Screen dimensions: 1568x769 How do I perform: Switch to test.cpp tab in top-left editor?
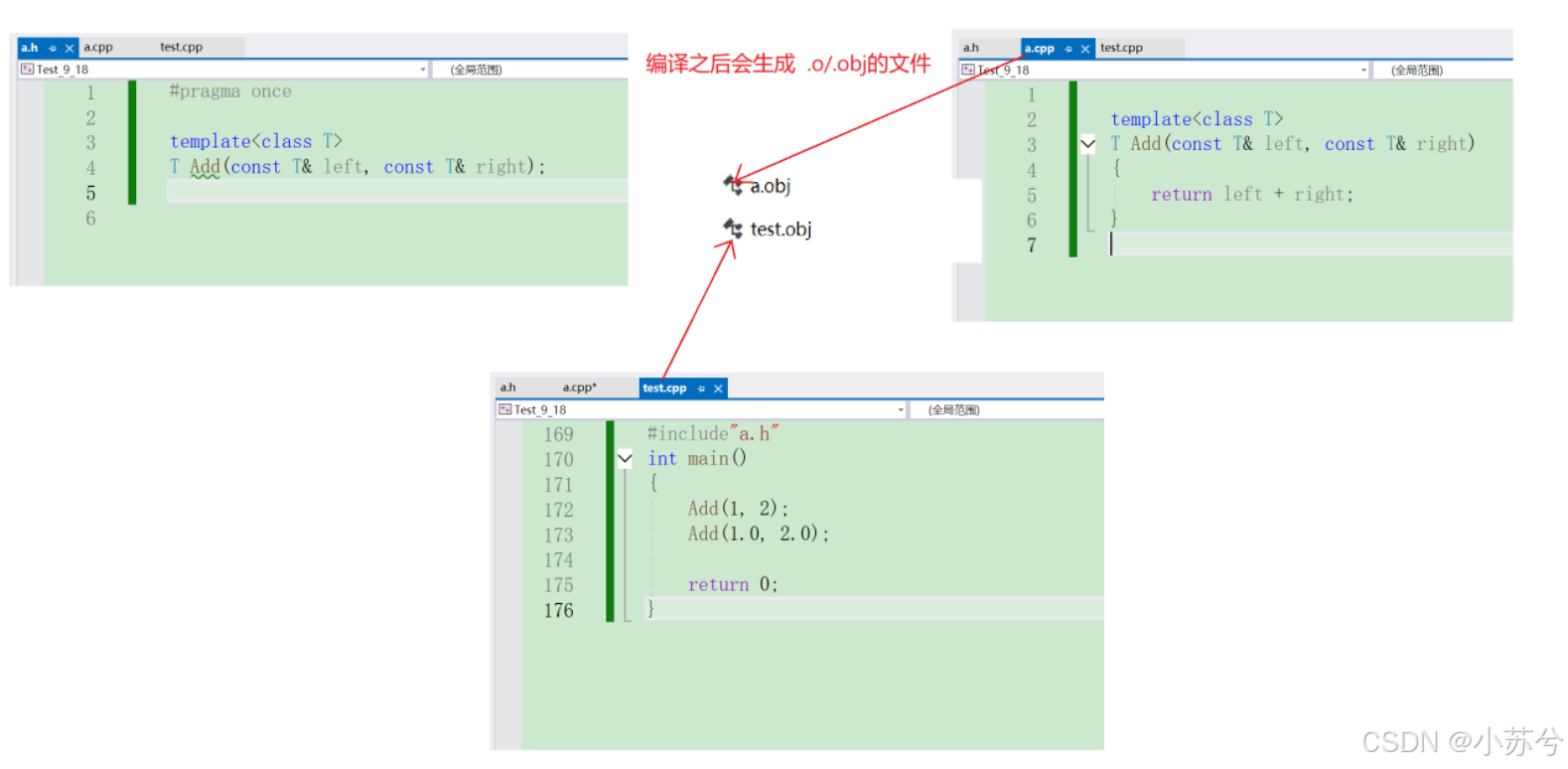[182, 47]
